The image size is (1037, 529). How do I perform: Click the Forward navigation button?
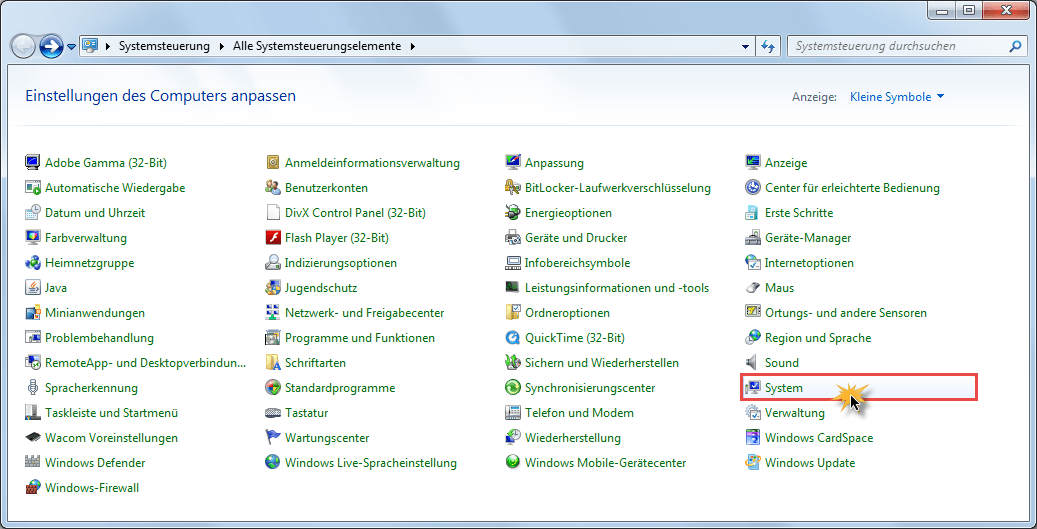[x=51, y=46]
